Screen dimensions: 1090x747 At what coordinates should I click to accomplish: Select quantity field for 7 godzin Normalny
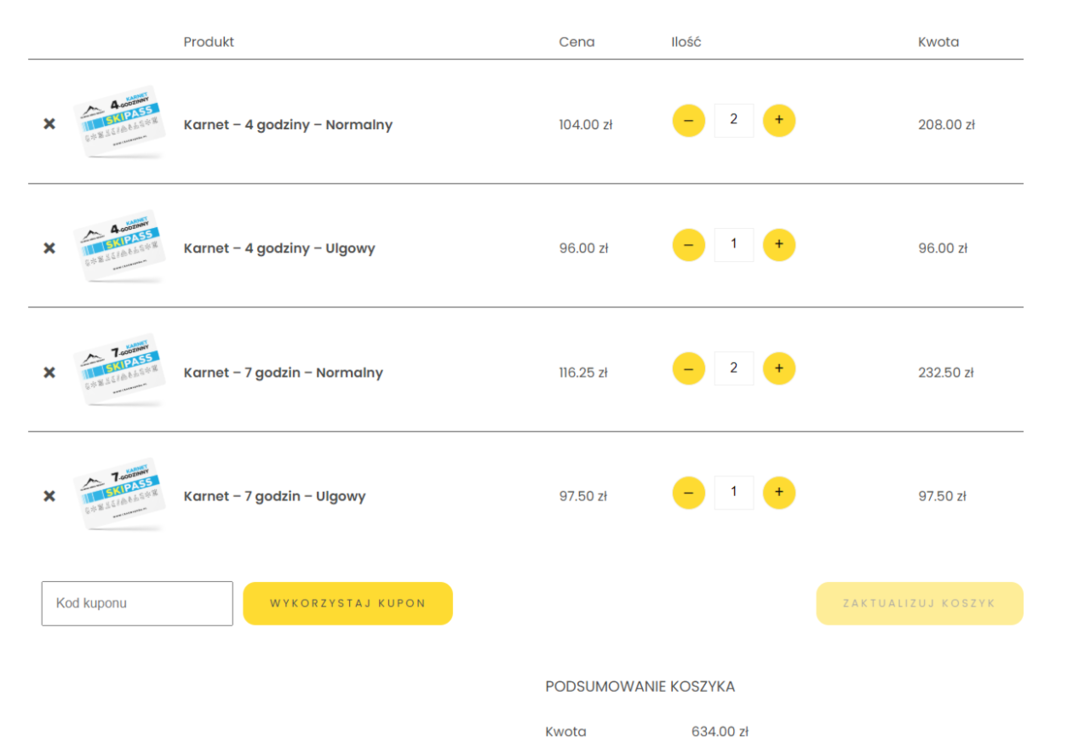click(x=733, y=368)
